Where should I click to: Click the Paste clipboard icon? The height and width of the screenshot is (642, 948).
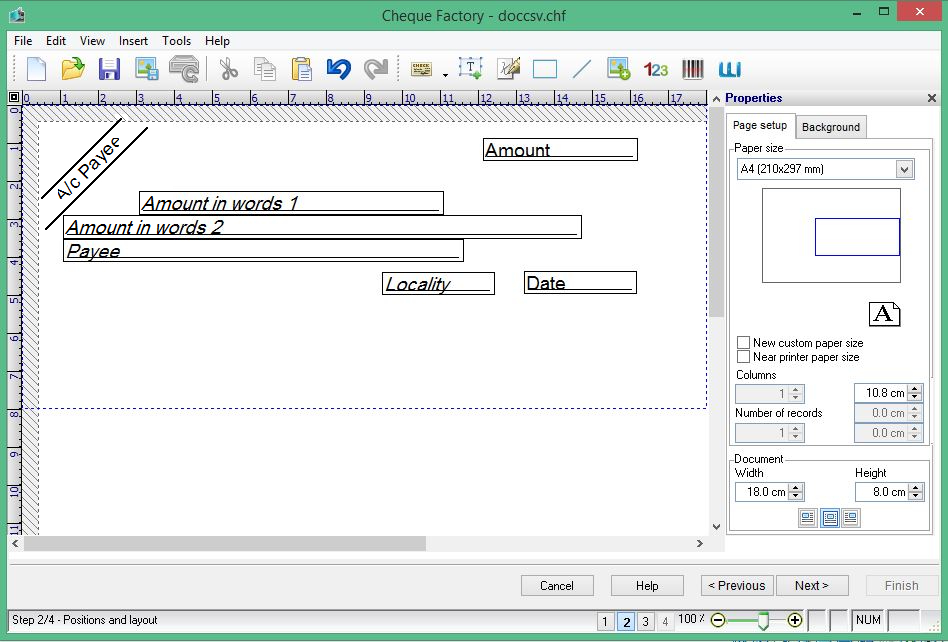[x=302, y=69]
